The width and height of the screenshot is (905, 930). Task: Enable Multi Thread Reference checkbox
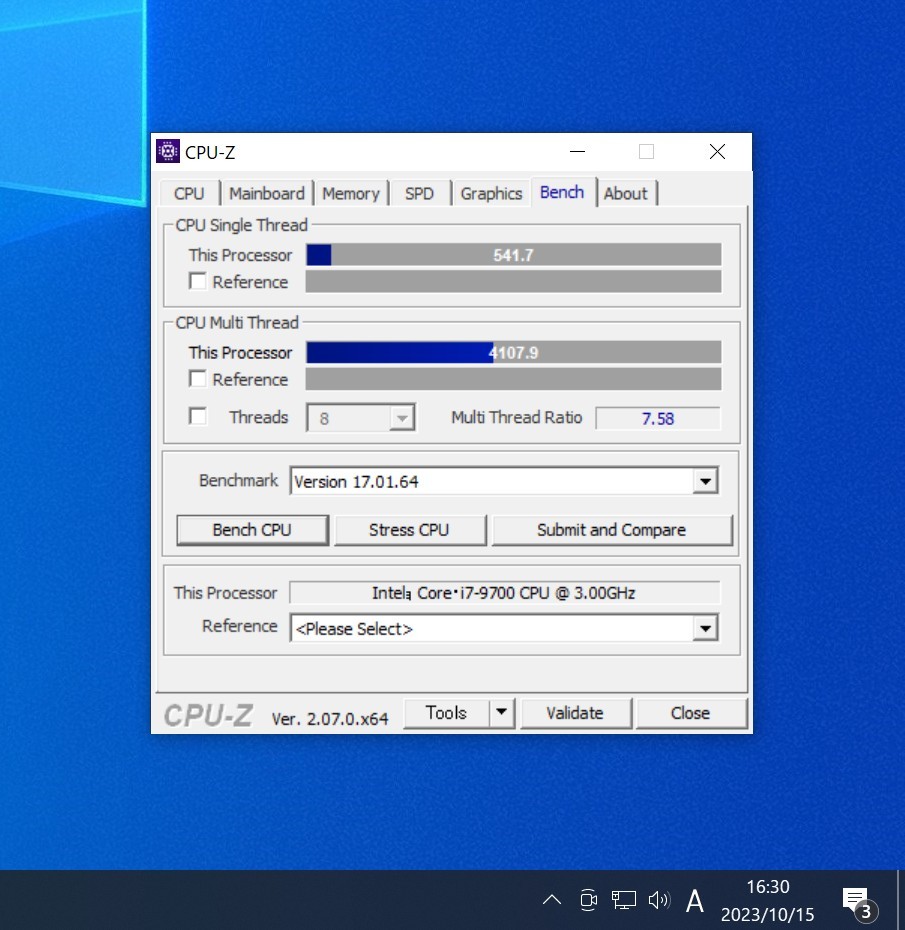(197, 378)
